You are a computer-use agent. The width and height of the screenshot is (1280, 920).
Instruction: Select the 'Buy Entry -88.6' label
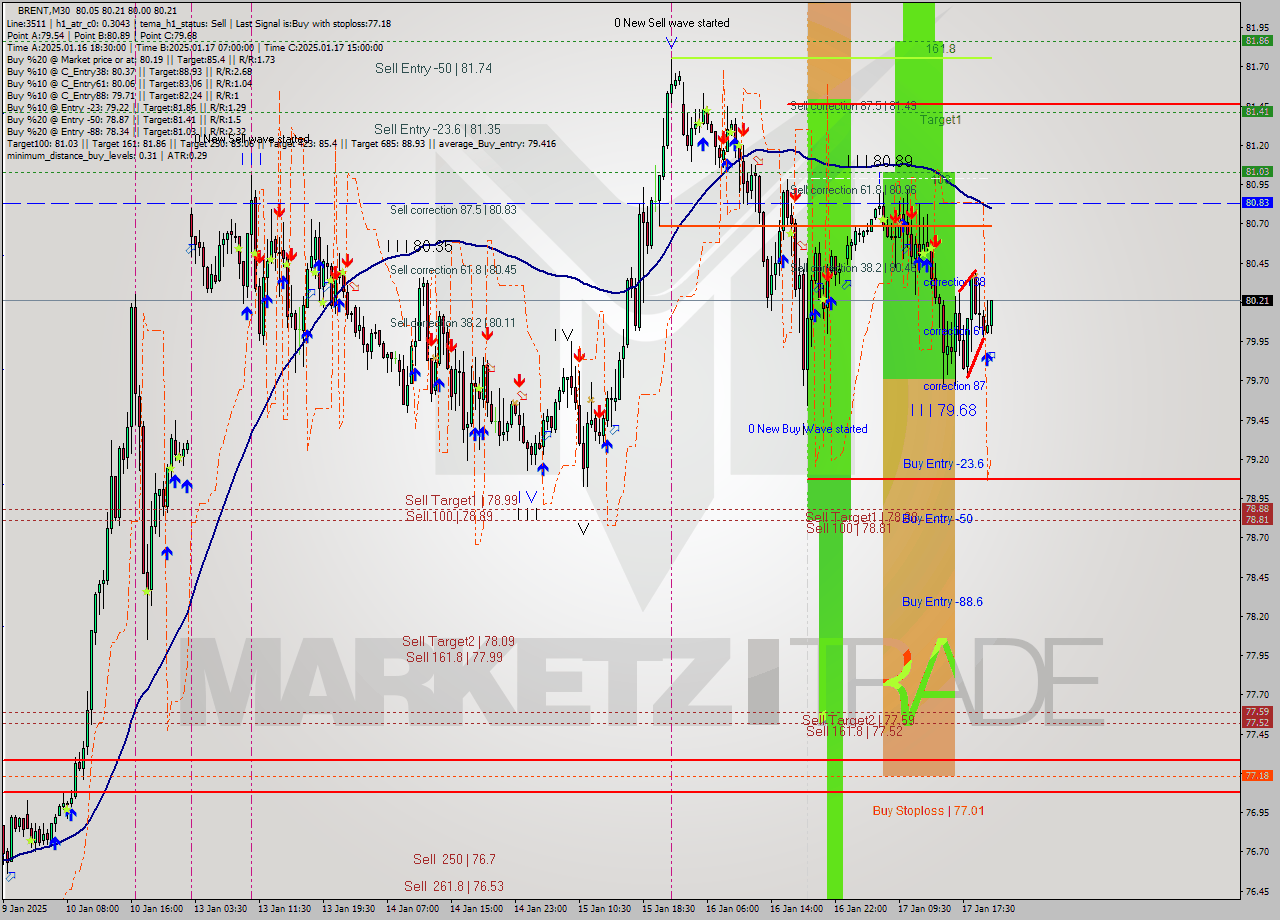pos(942,601)
